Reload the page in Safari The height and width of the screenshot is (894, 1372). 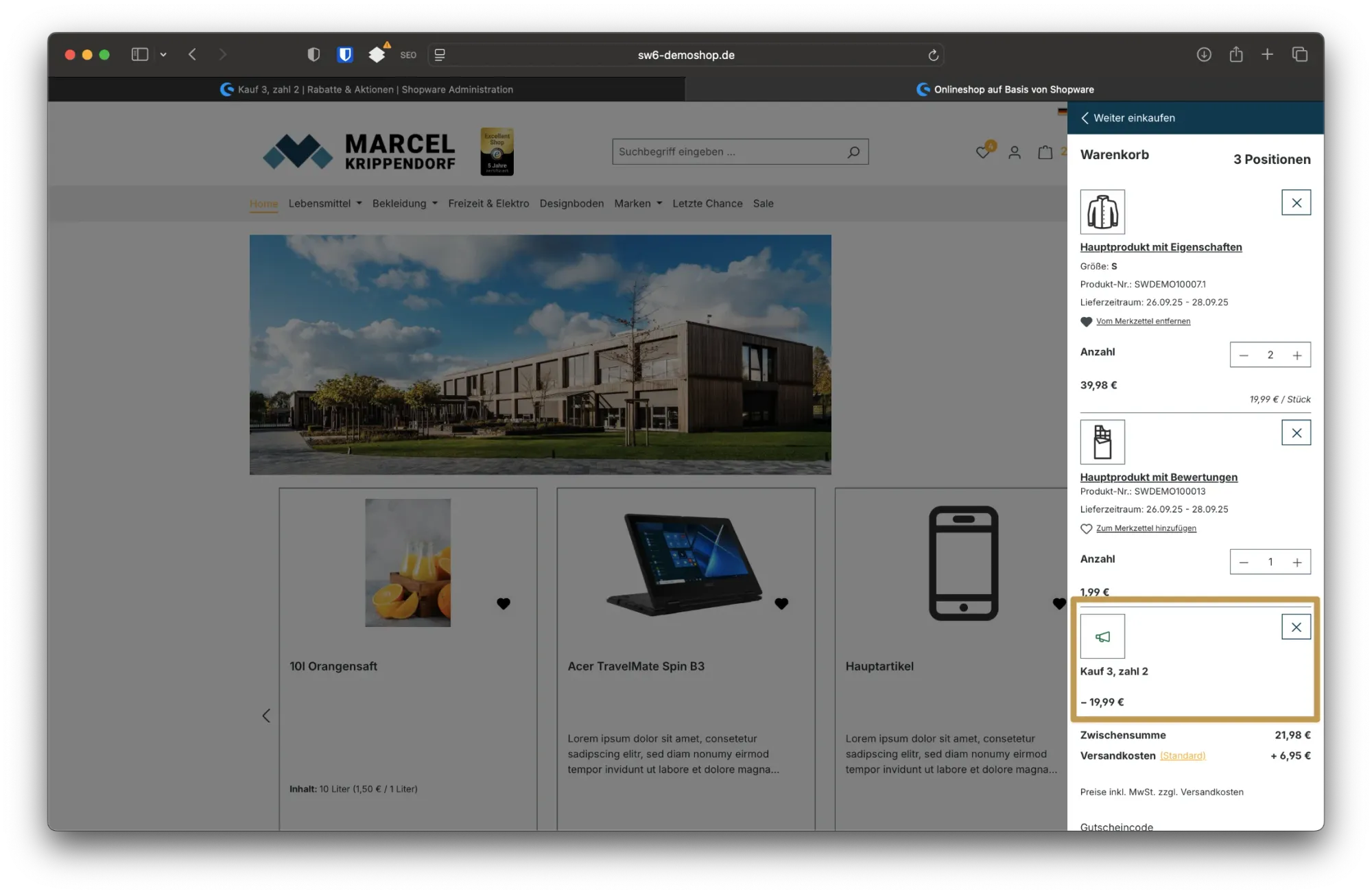[933, 55]
